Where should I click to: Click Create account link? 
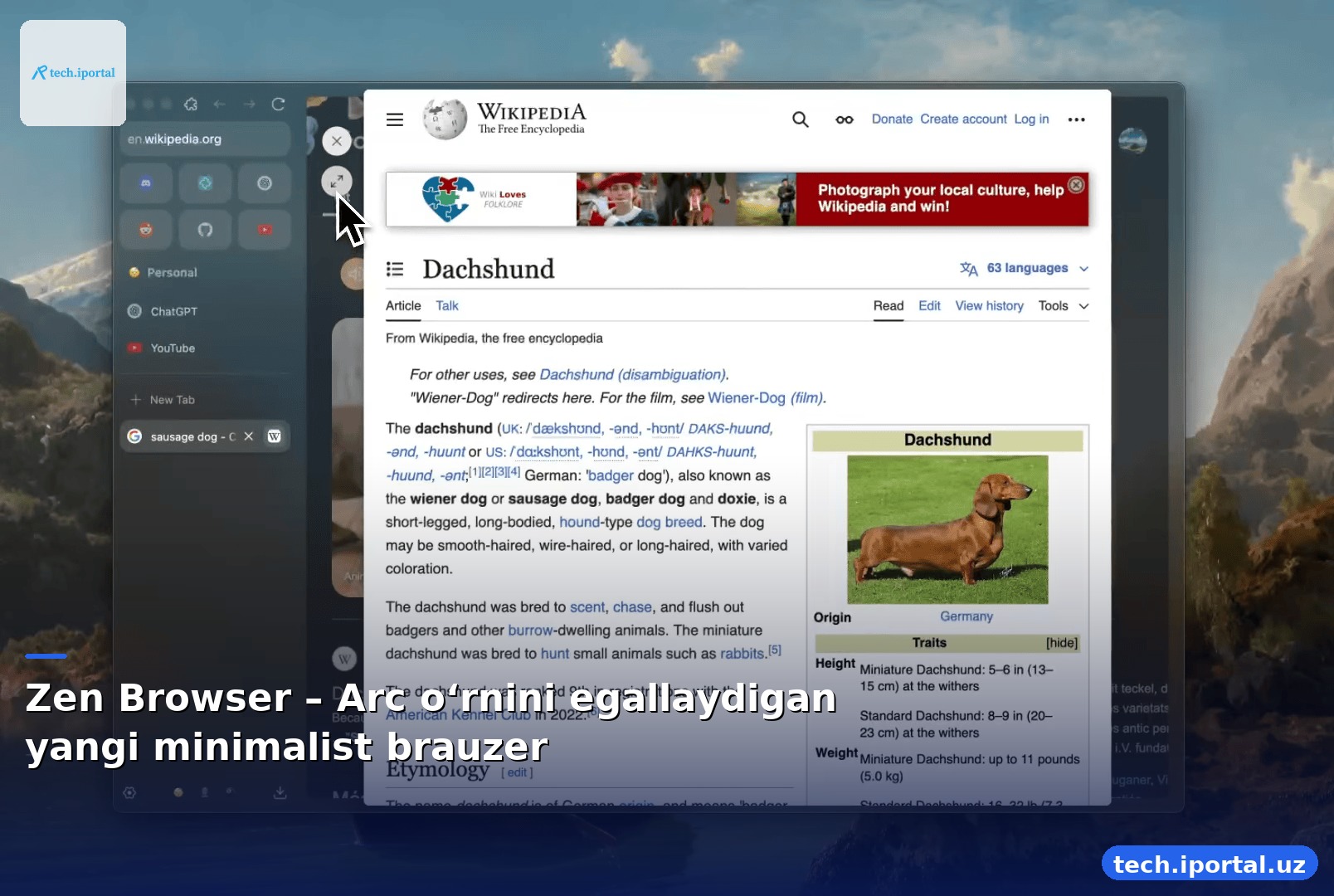[963, 119]
